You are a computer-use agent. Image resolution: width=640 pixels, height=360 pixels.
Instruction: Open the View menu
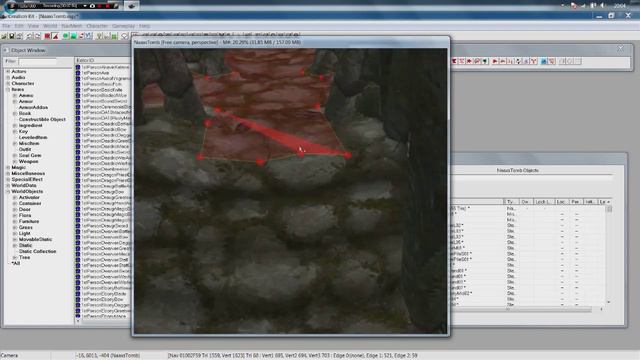tap(33, 26)
